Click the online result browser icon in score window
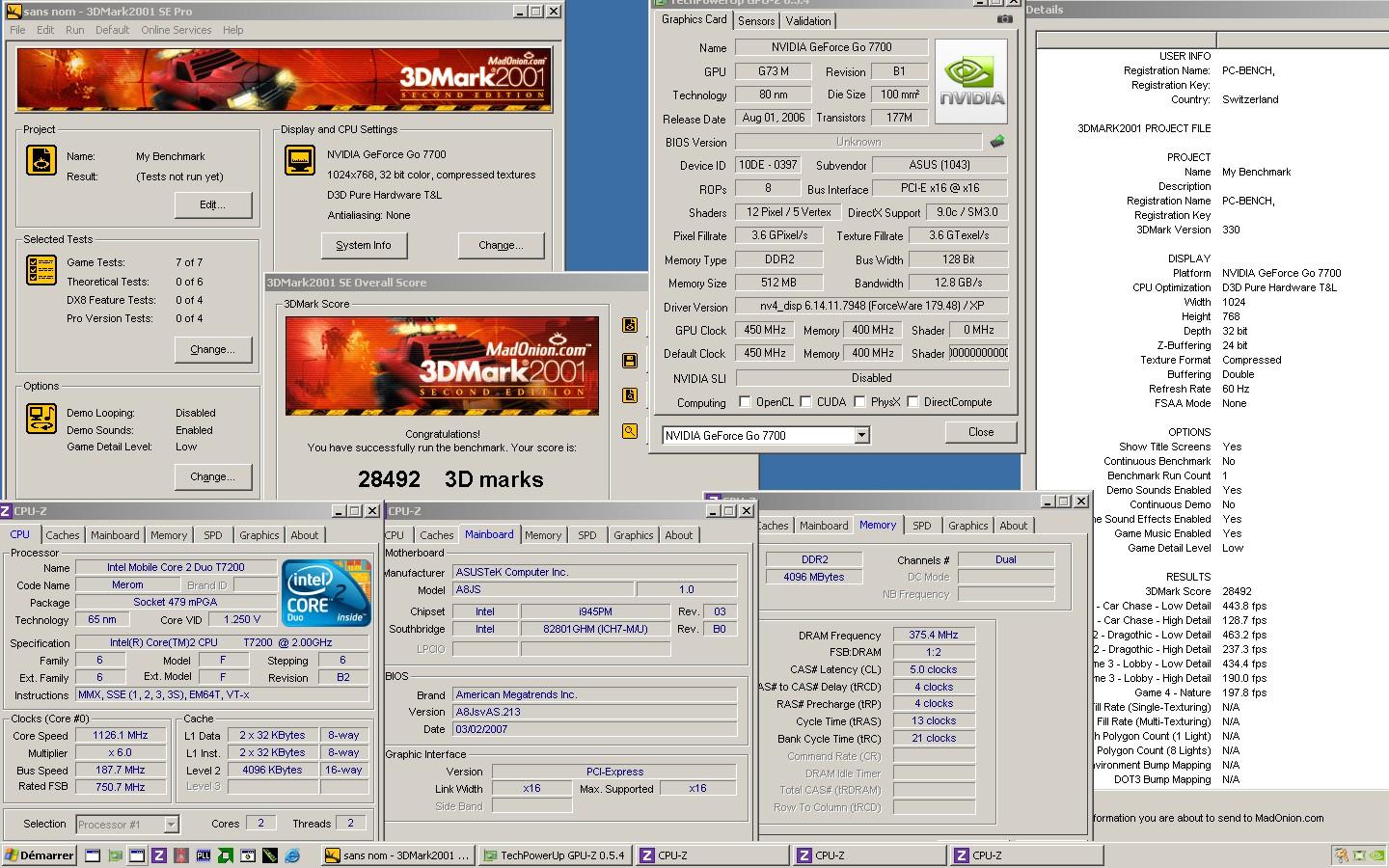1389x868 pixels. point(629,325)
